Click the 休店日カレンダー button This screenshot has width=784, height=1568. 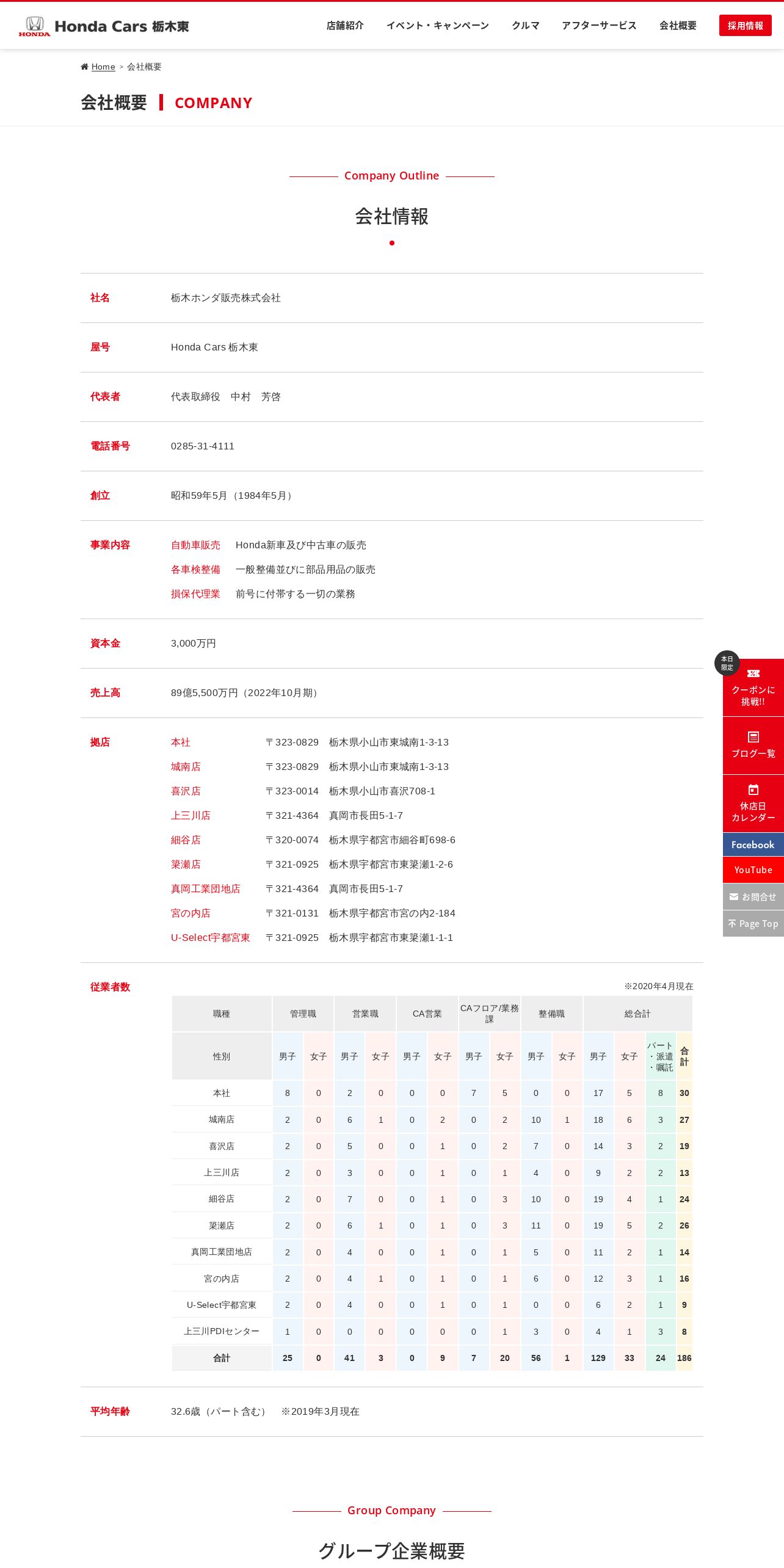[753, 804]
